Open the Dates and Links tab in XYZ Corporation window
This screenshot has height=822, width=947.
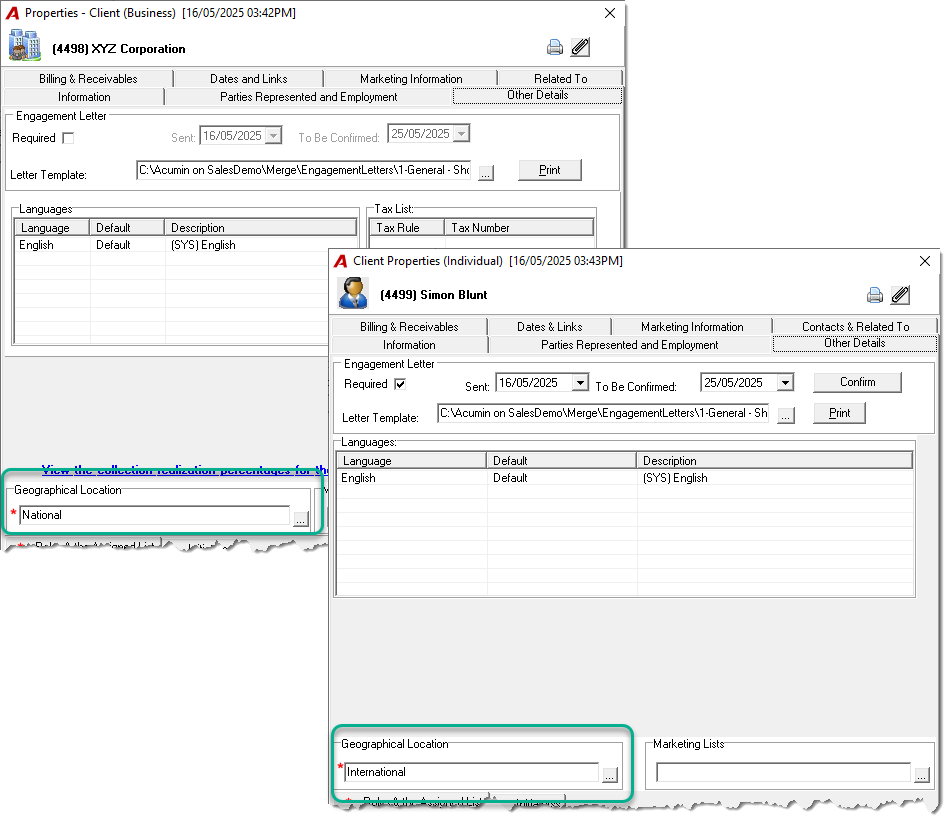coord(248,79)
